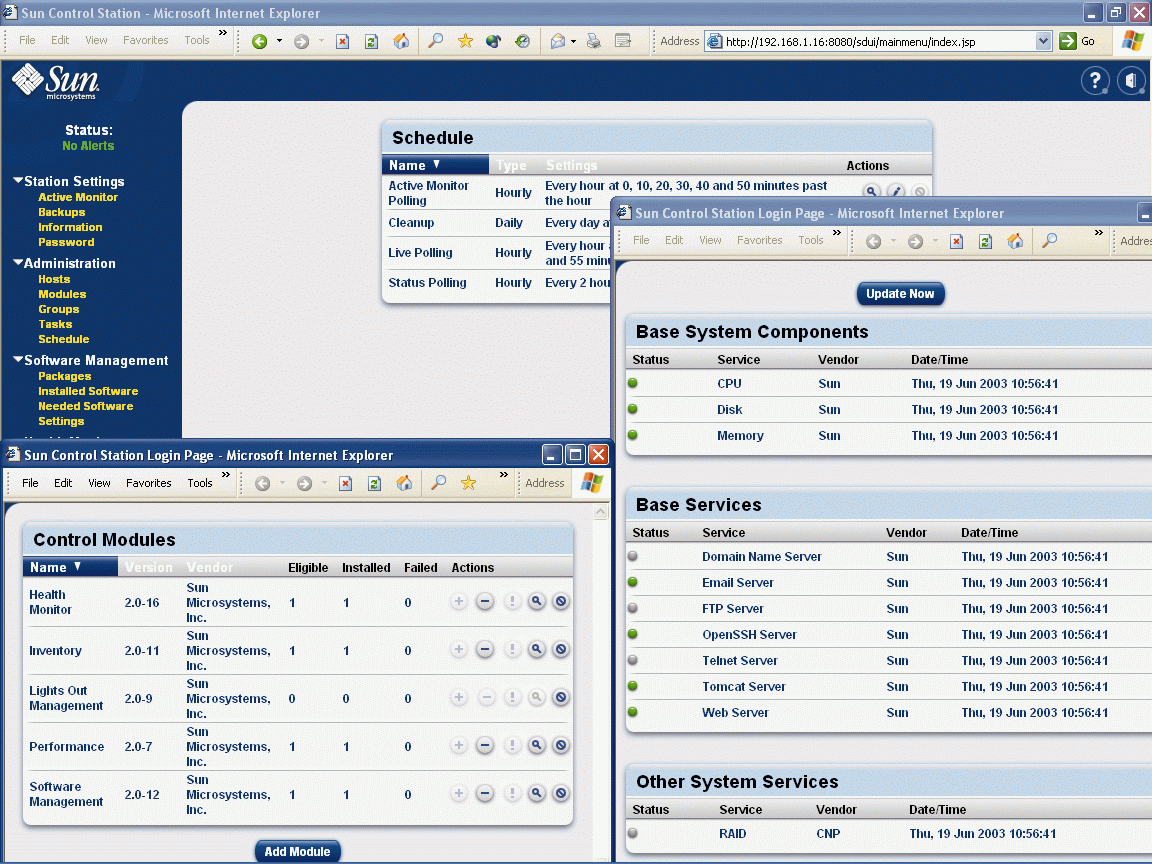Click Live Polling in Schedule table
The width and height of the screenshot is (1152, 864).
pyautogui.click(x=420, y=253)
